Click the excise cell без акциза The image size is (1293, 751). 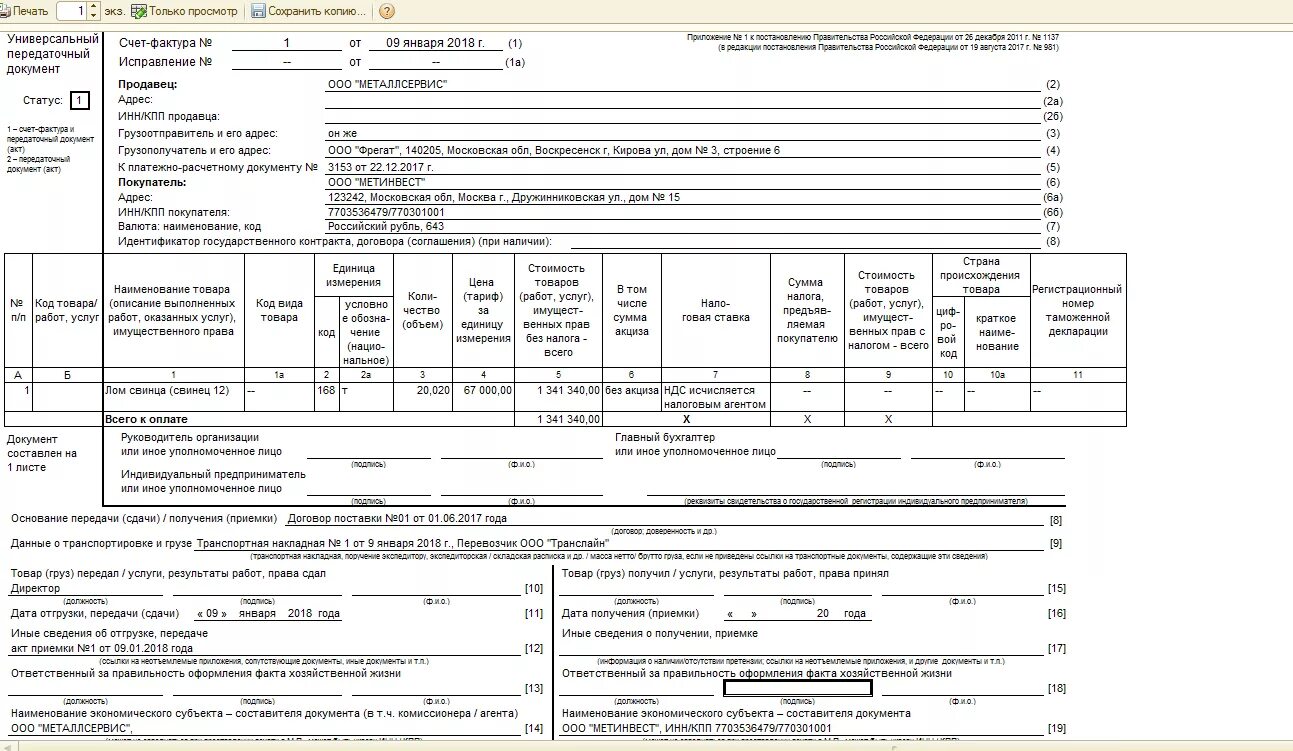tap(632, 397)
